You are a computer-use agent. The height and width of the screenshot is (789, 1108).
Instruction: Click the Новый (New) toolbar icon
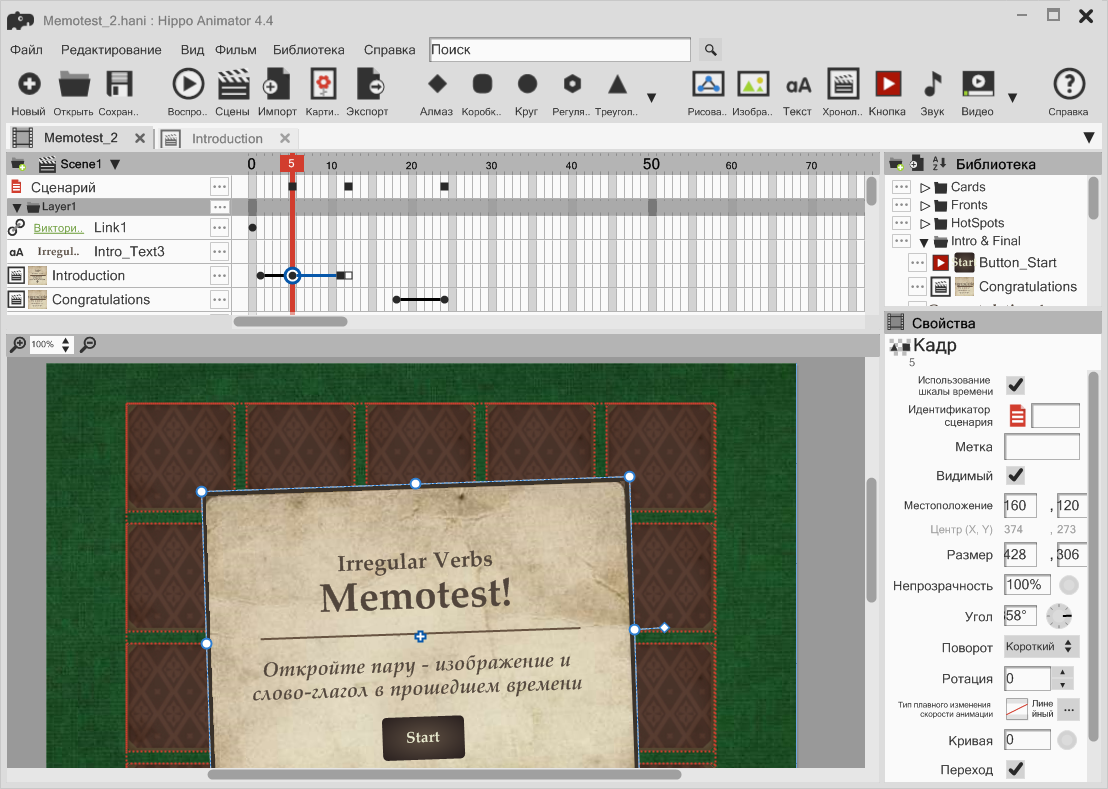[x=28, y=84]
